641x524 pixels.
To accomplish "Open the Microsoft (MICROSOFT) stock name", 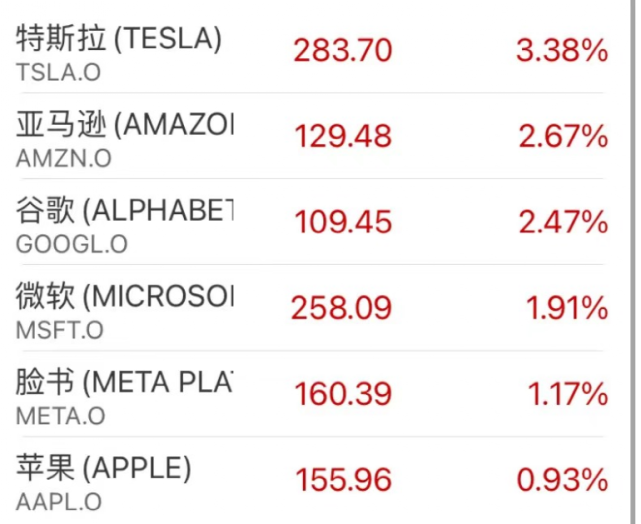I will [x=125, y=297].
